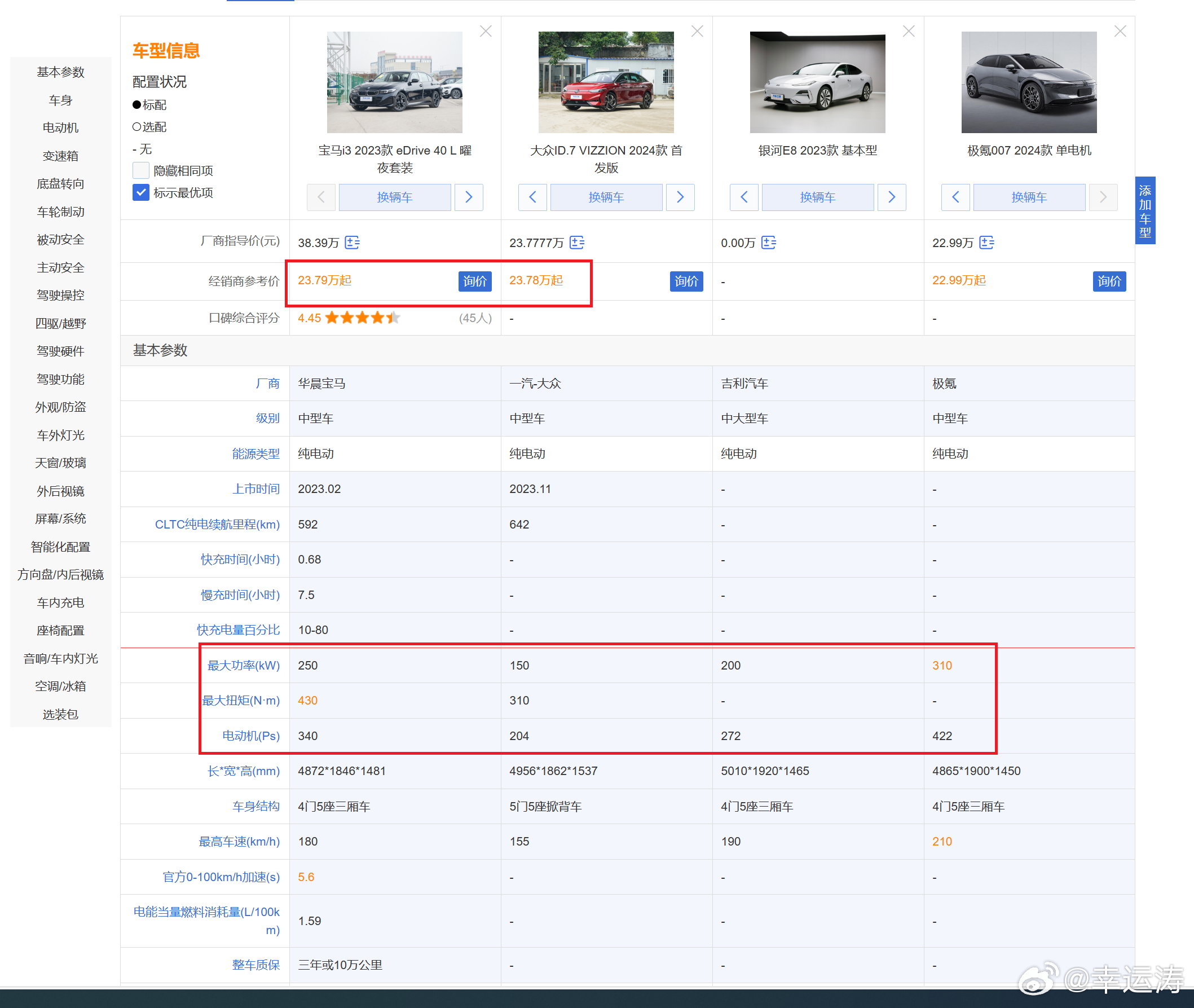Jump to 四驱/越野 section in sidebar

click(60, 323)
